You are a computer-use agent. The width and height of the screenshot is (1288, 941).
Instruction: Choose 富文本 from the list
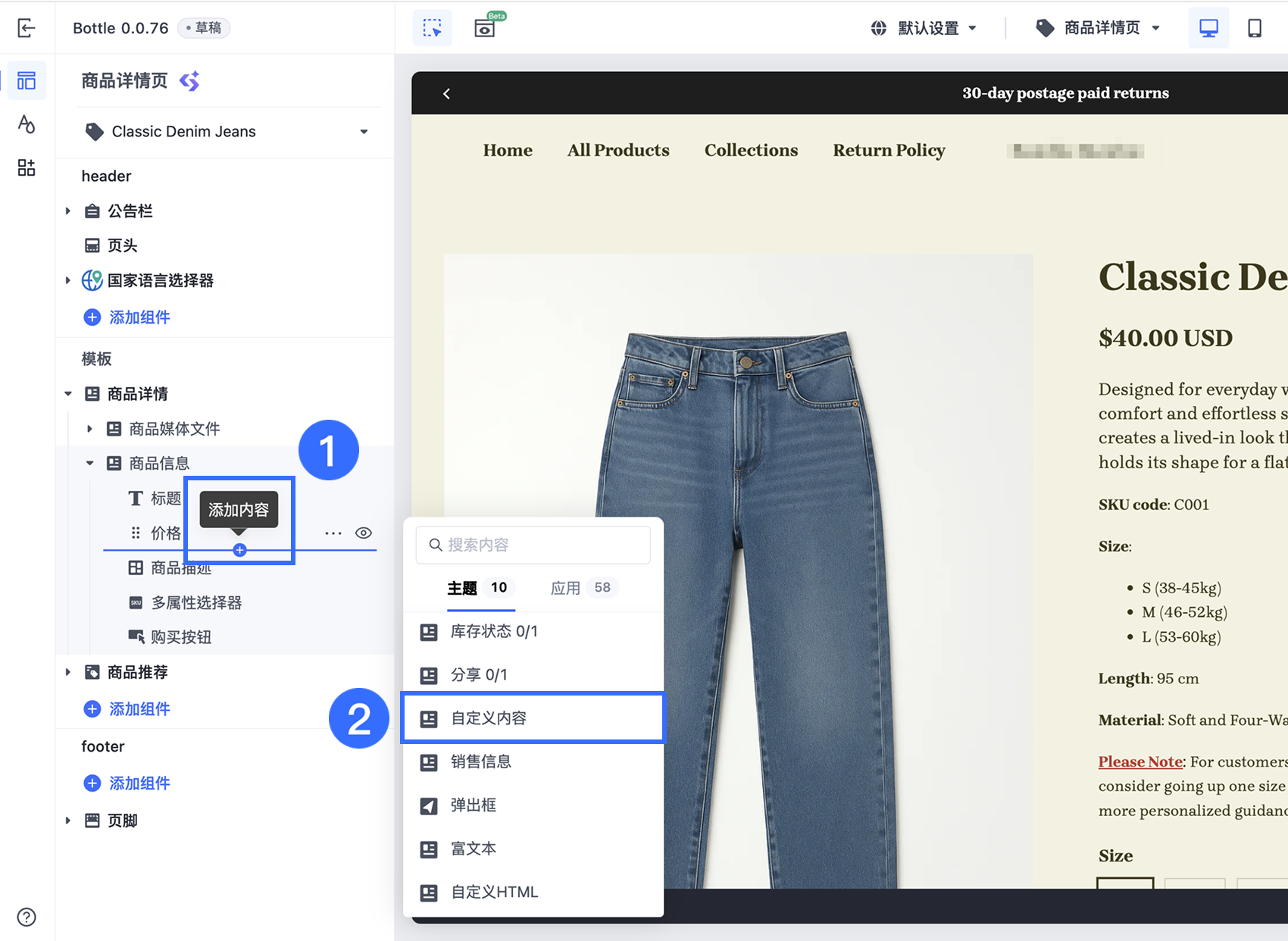coord(533,849)
